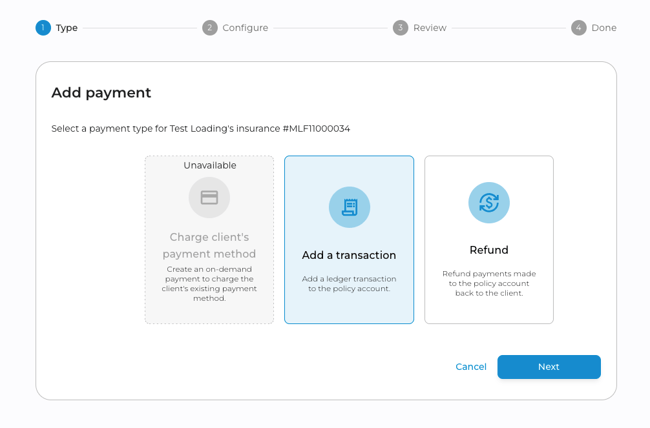Screen dimensions: 650x428
Task: Click the Type step label
Action: [67, 28]
